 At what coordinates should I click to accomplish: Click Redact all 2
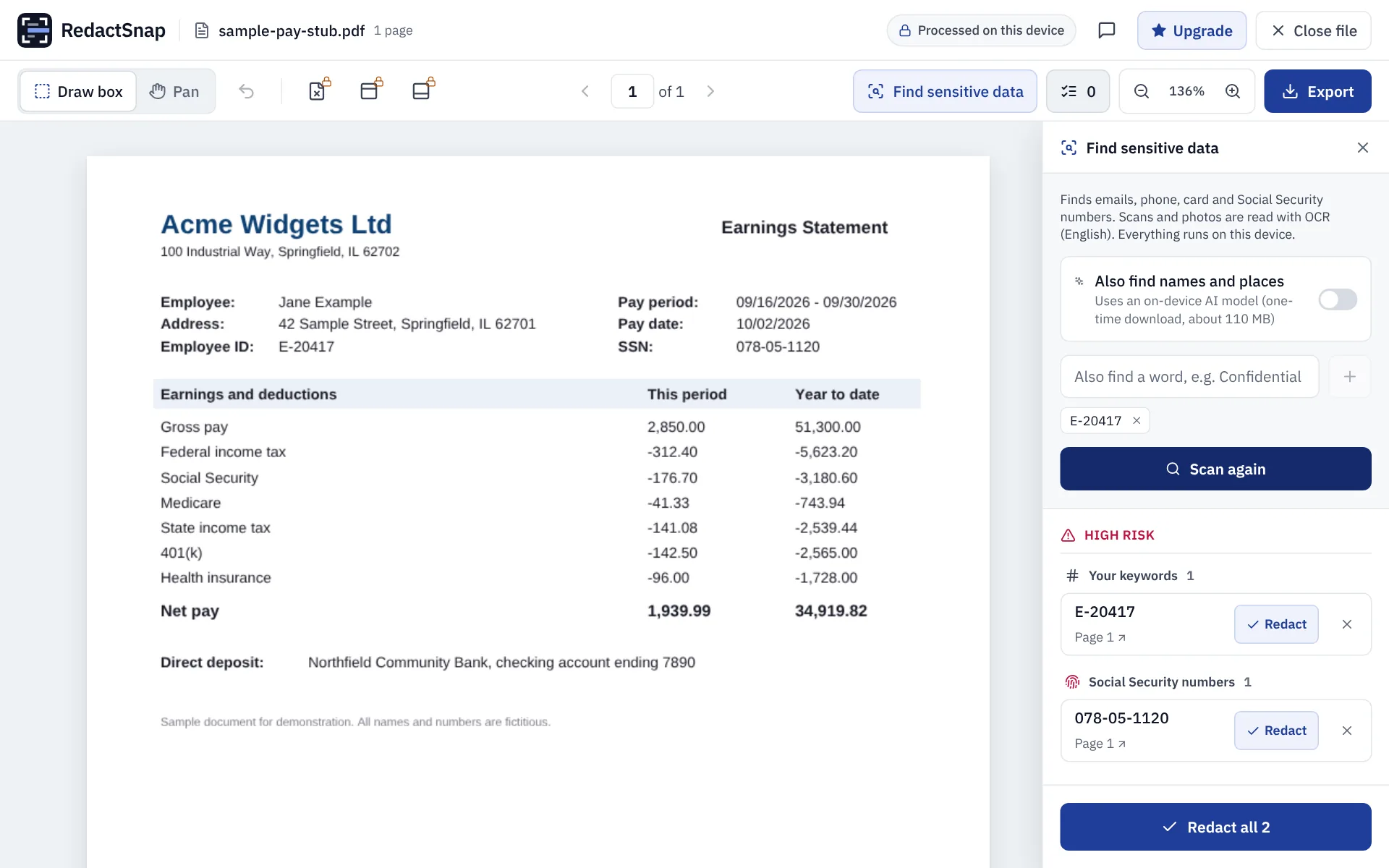[x=1215, y=827]
